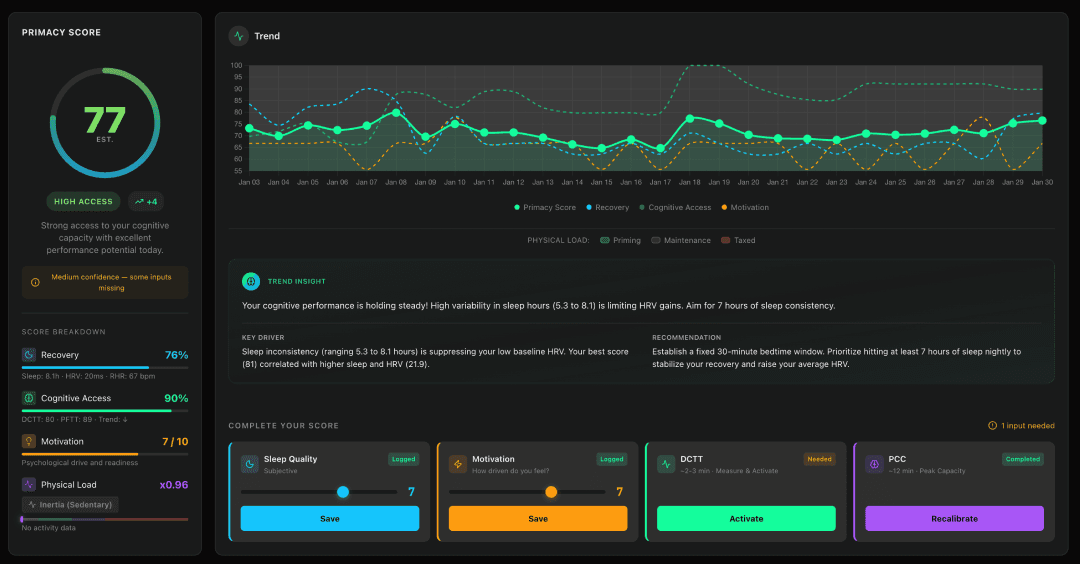
Task: Click the 'Needed' badge on DCTT card
Action: [820, 459]
